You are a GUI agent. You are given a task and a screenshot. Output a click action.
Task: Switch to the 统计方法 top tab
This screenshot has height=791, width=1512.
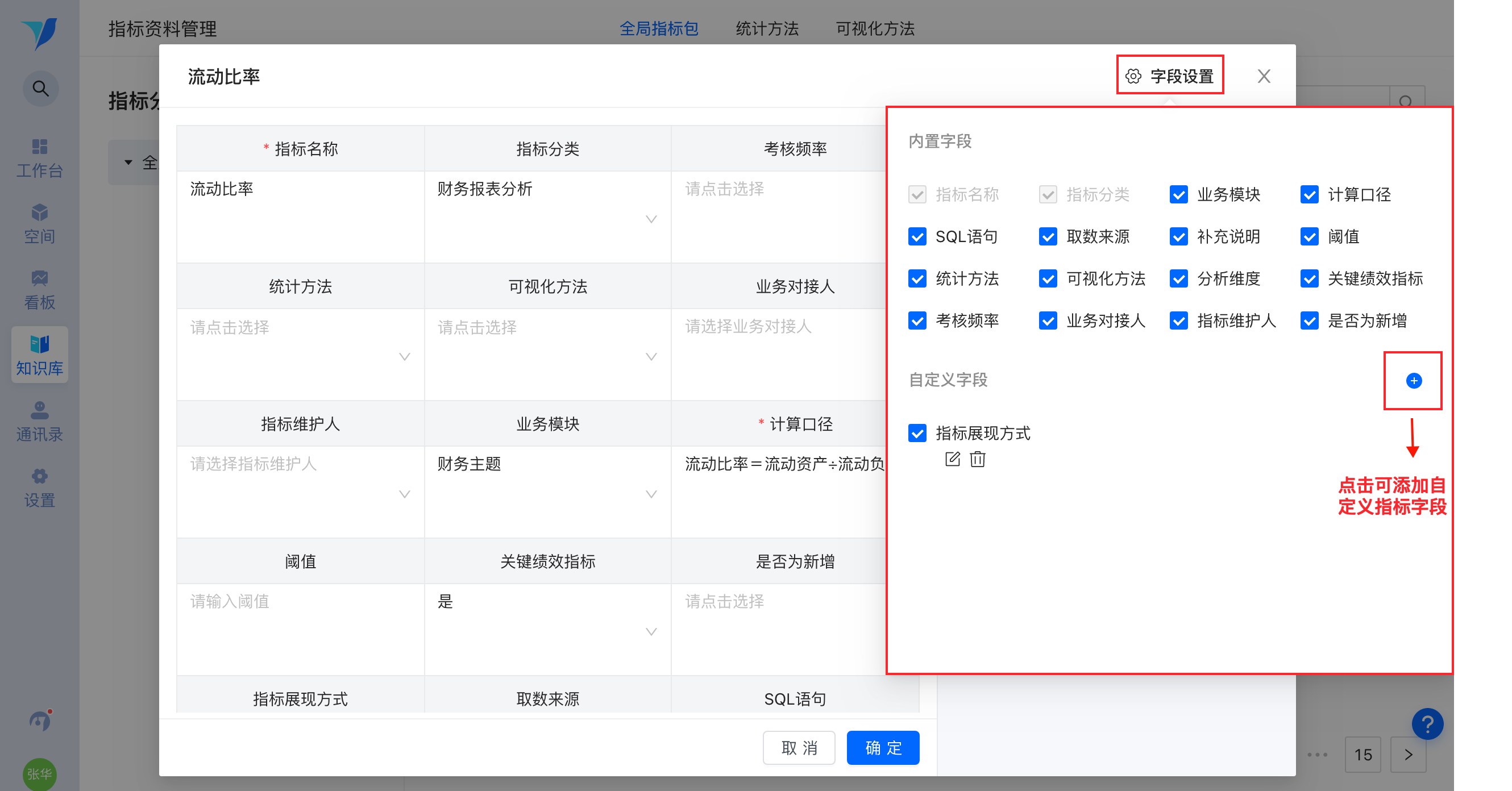tap(767, 28)
